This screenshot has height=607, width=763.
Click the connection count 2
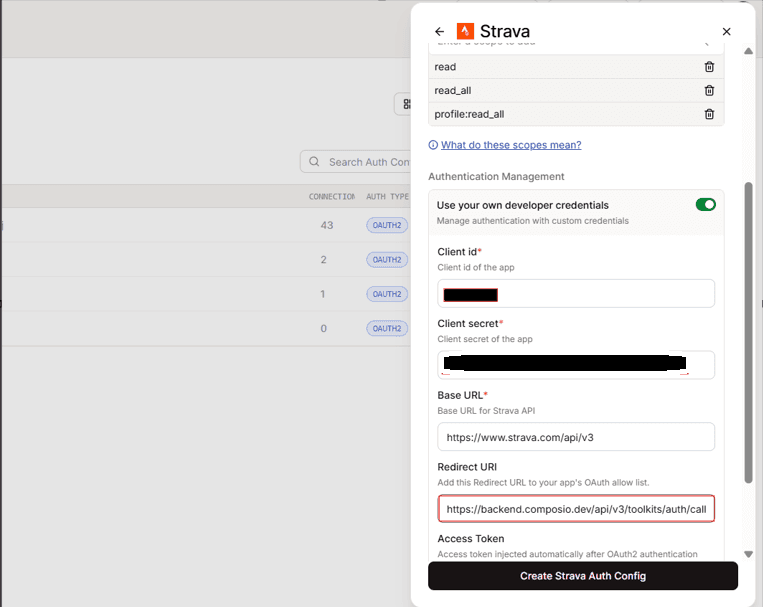click(324, 260)
